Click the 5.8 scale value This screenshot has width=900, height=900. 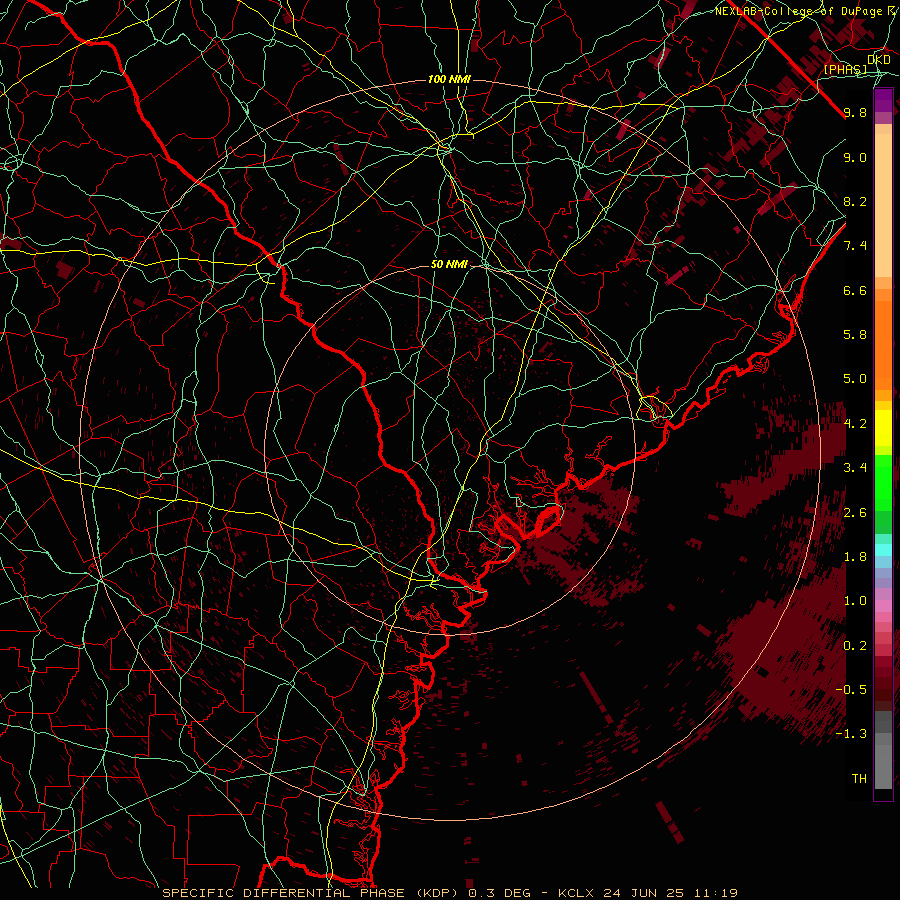(855, 335)
